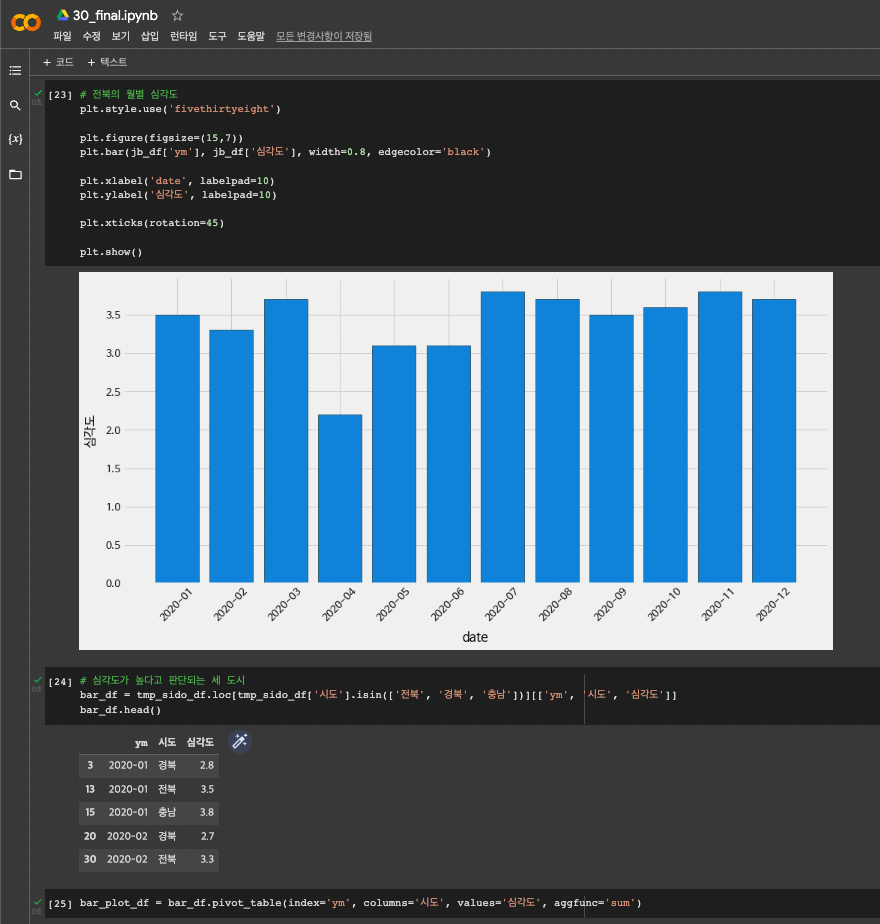Open the table of contents sidebar icon
Image resolution: width=880 pixels, height=924 pixels.
point(15,71)
